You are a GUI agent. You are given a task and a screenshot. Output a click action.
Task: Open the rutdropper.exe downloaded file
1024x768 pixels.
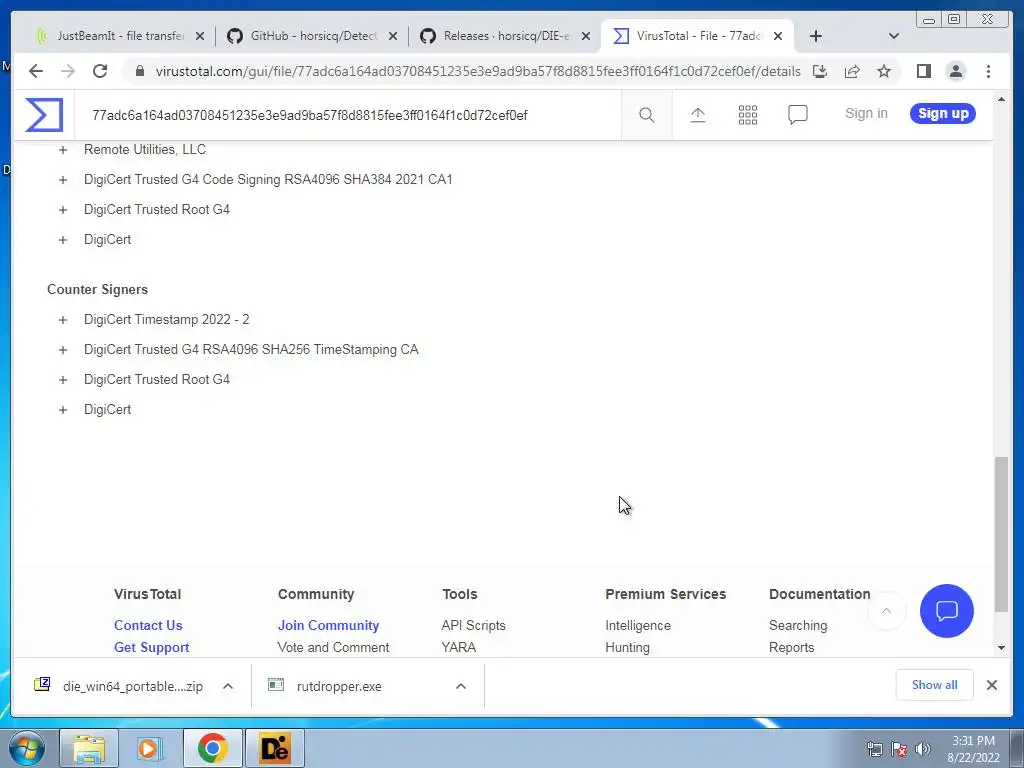(x=339, y=686)
